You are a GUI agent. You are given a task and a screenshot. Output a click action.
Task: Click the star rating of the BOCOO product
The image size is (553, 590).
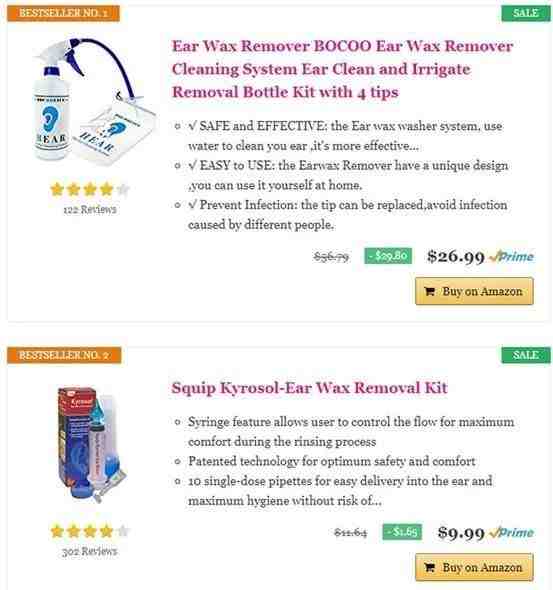tap(90, 189)
